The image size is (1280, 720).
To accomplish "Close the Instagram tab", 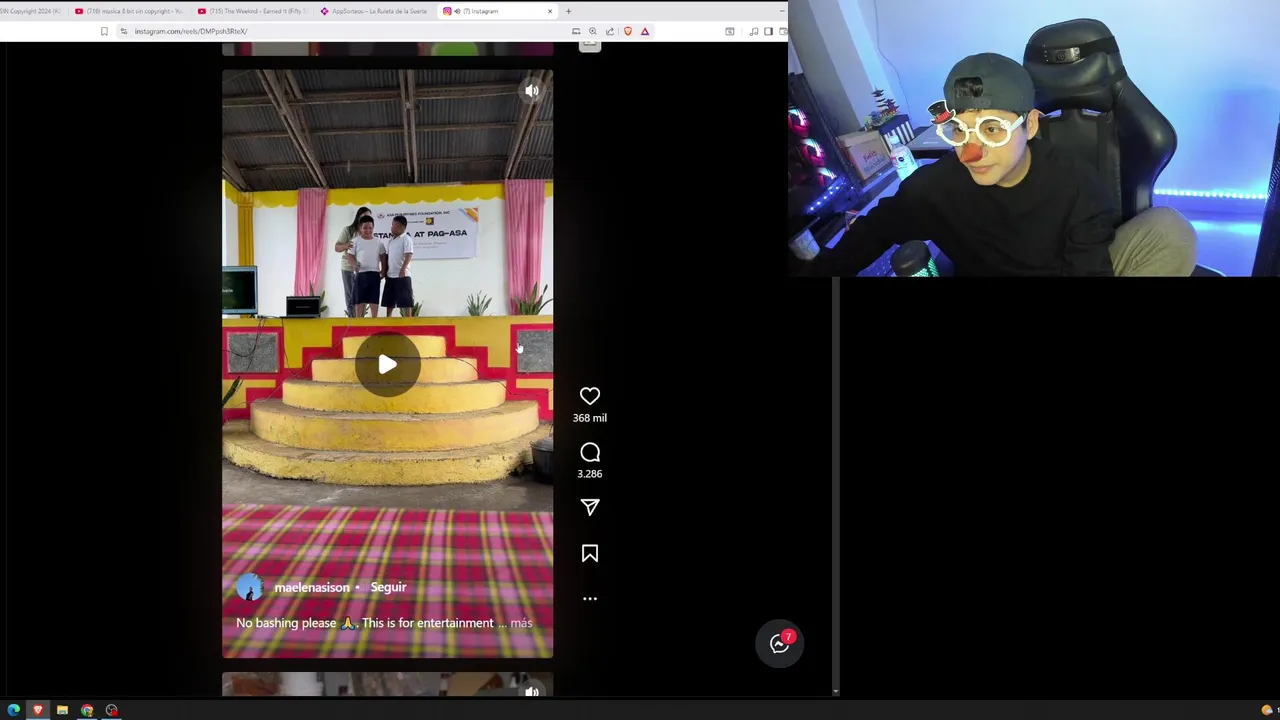I will (550, 11).
